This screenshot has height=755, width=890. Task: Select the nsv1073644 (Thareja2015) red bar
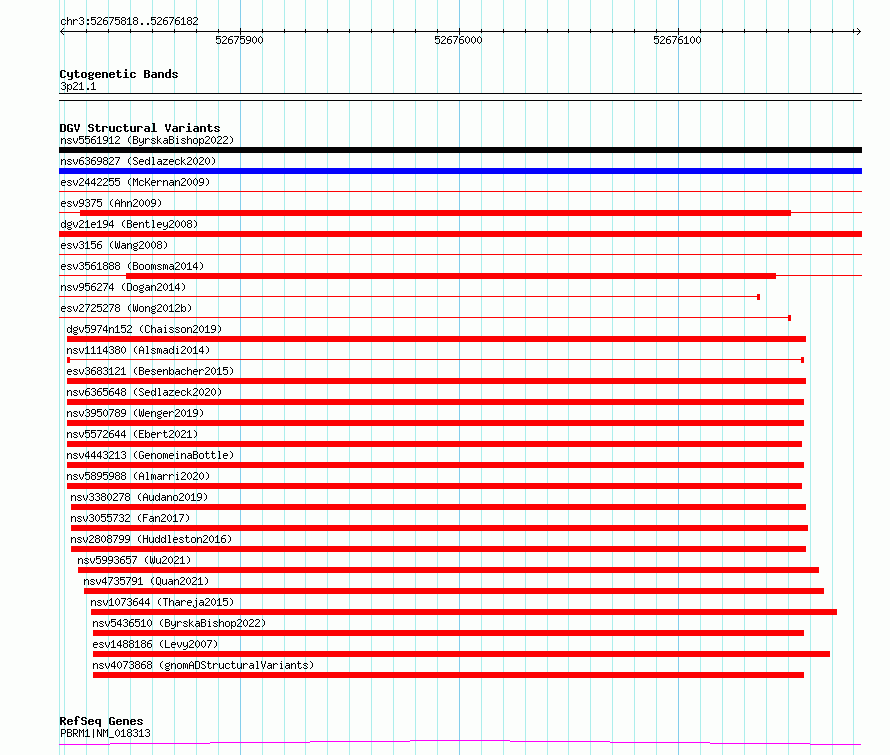pyautogui.click(x=464, y=612)
